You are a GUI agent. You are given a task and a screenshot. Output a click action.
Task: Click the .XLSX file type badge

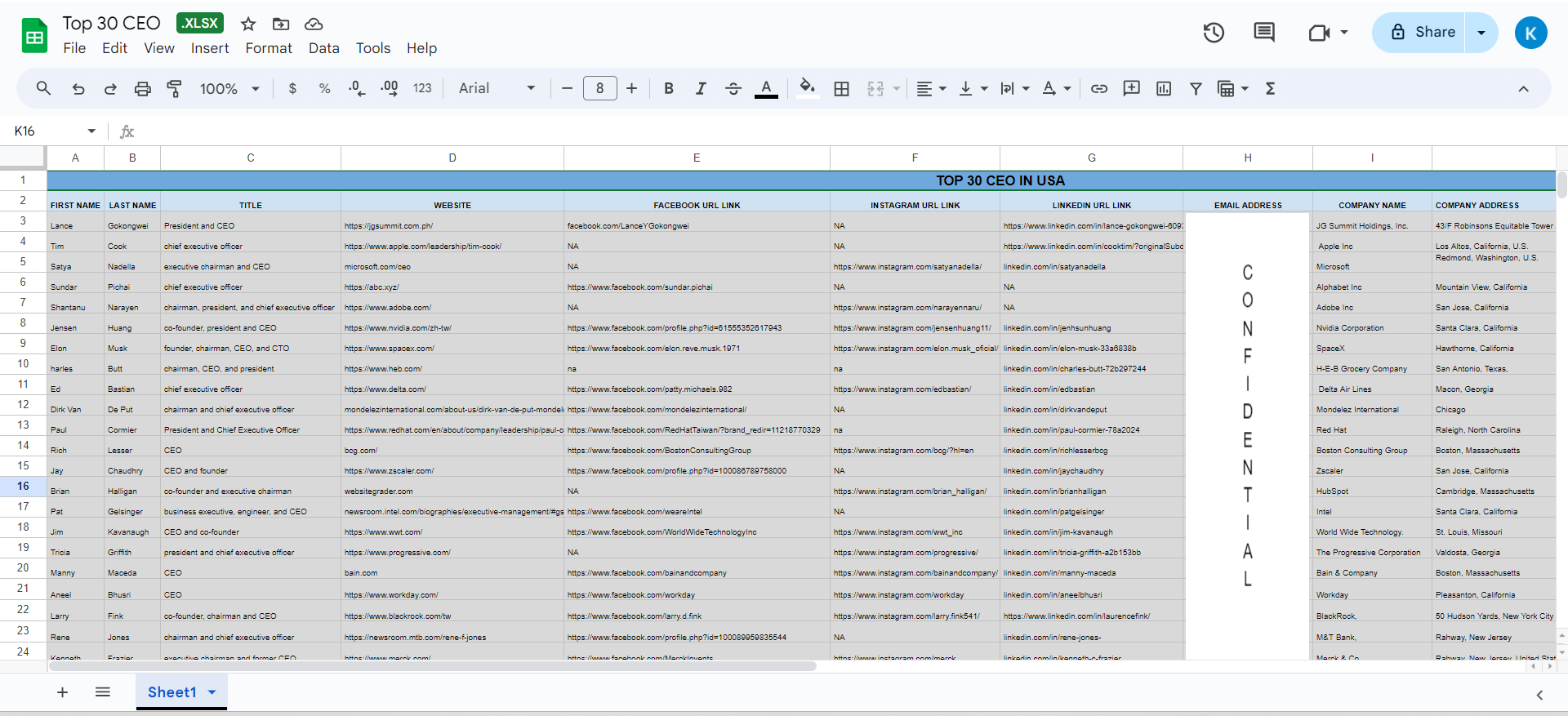pos(200,23)
